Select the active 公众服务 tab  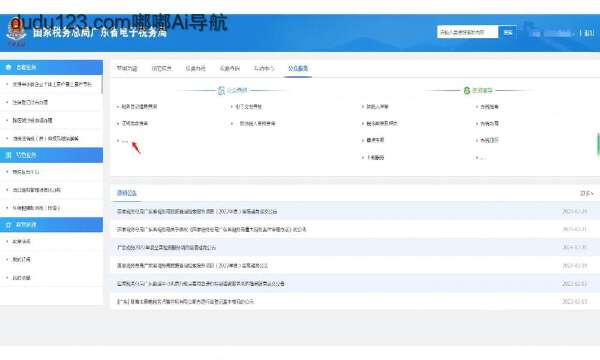(x=298, y=68)
